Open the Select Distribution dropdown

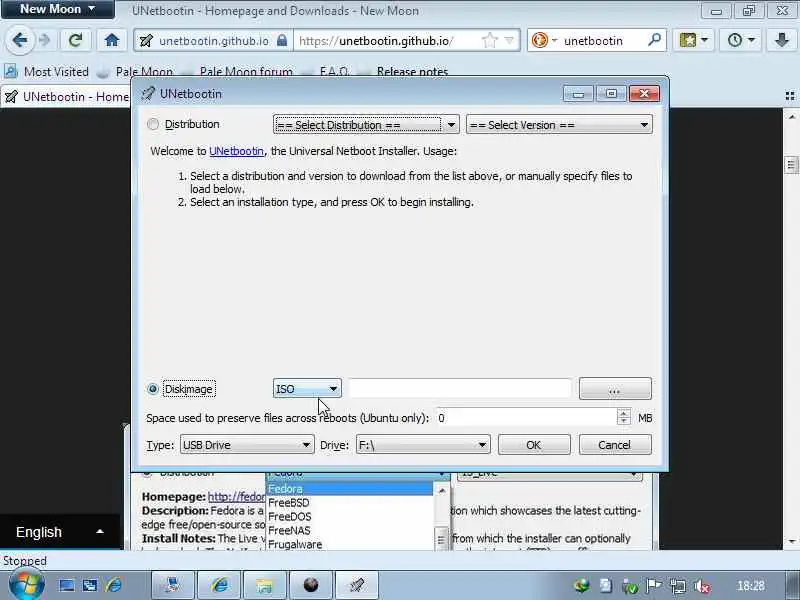tap(366, 124)
